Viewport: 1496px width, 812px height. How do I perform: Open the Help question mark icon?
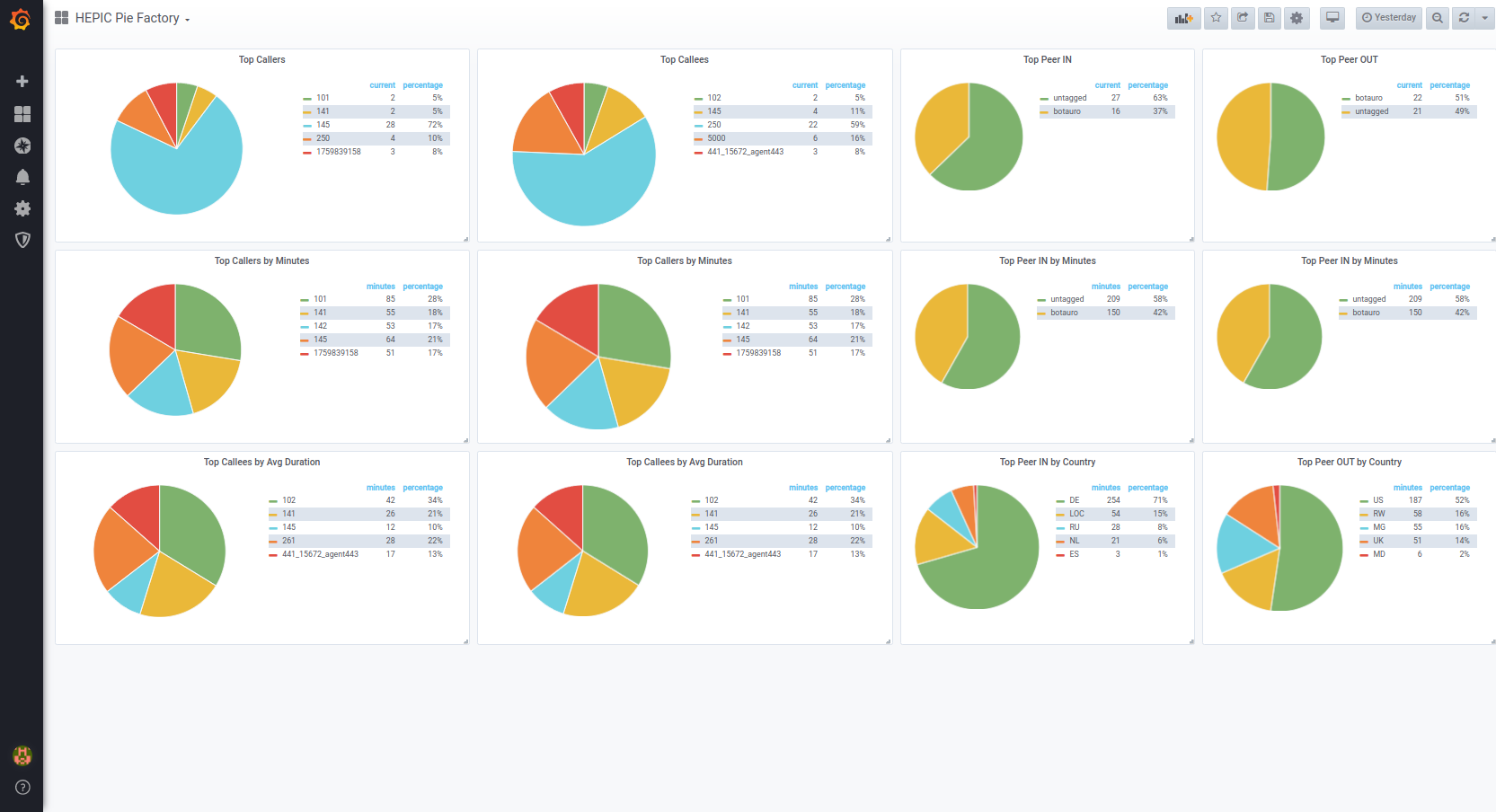pyautogui.click(x=22, y=788)
